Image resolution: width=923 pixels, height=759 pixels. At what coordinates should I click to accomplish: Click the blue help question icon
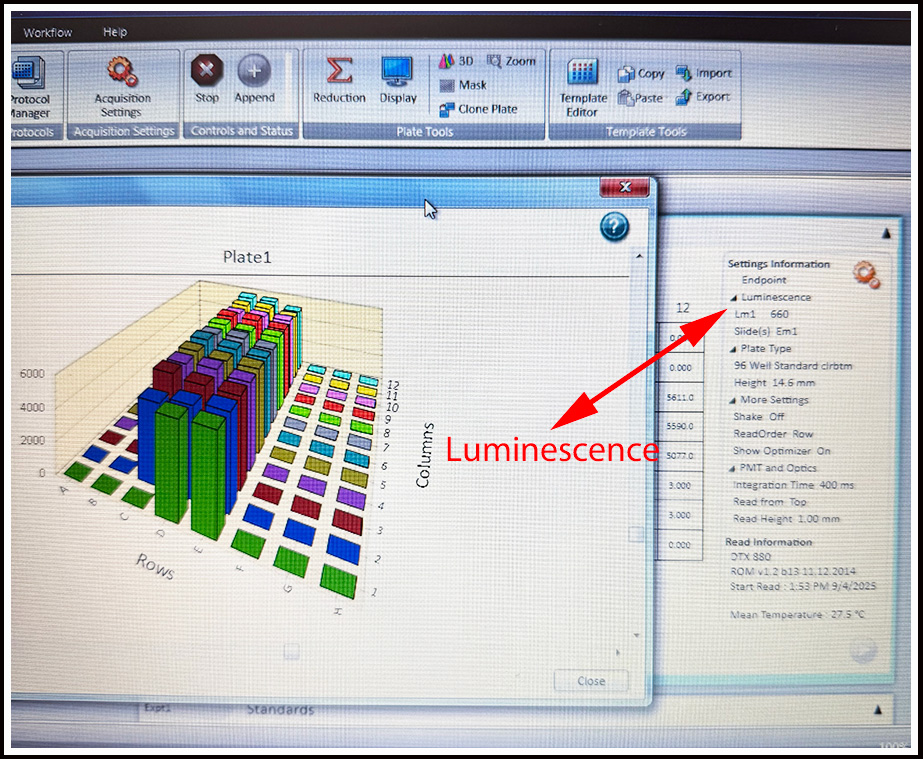[614, 227]
